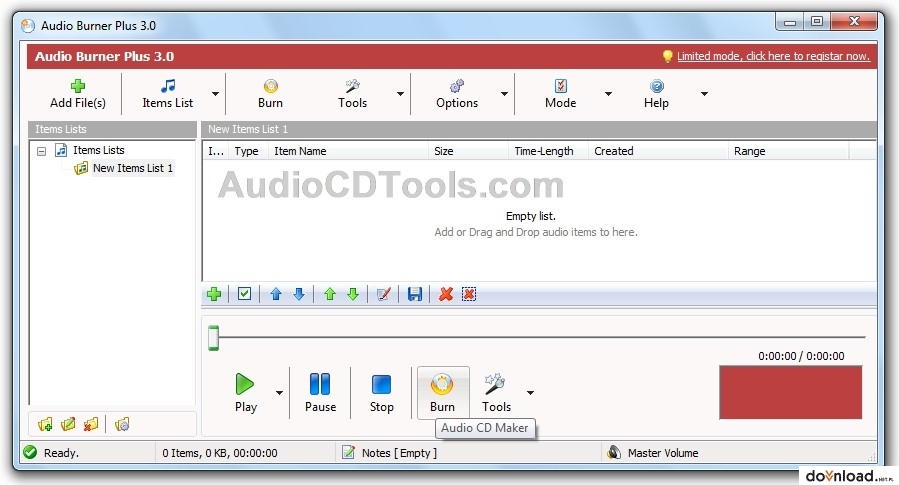Viewport: 899px width, 485px height.
Task: Open Tools in the main toolbar
Action: (x=352, y=94)
